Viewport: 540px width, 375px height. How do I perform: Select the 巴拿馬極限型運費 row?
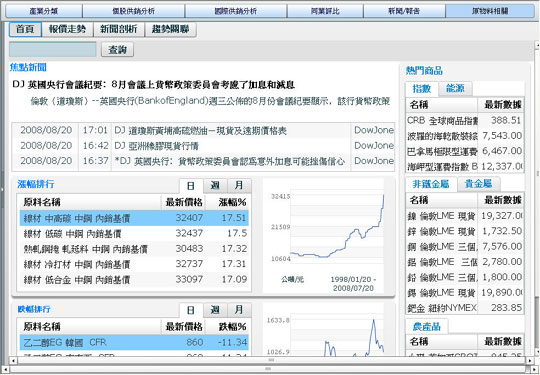[x=465, y=151]
